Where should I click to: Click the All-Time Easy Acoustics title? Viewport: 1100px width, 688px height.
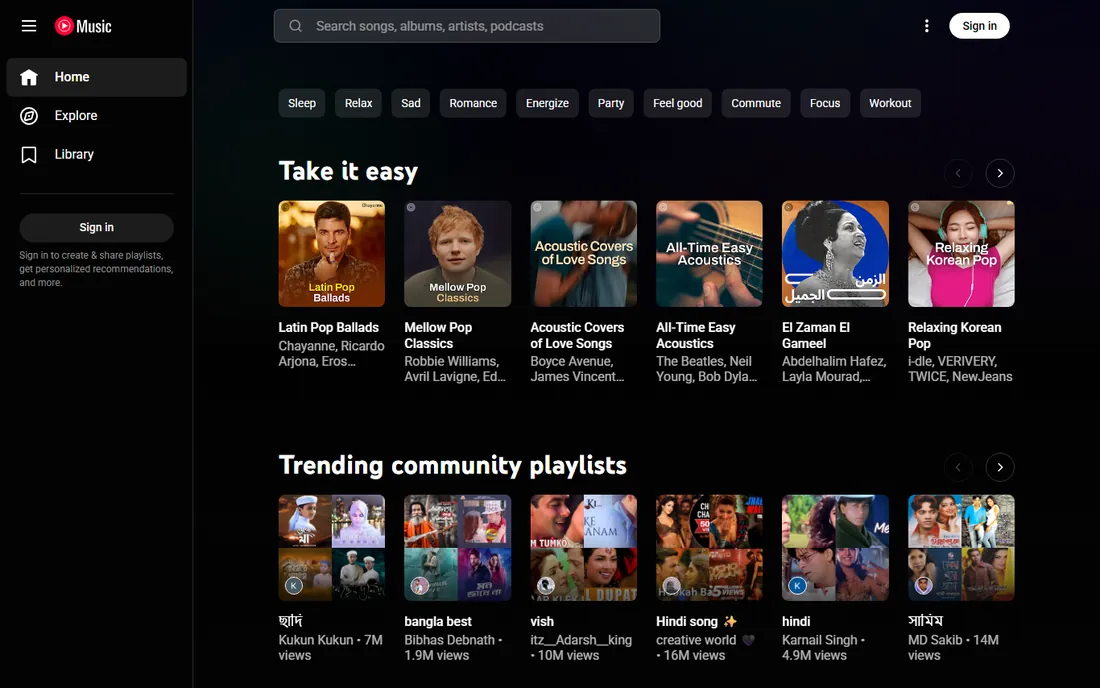click(x=695, y=335)
